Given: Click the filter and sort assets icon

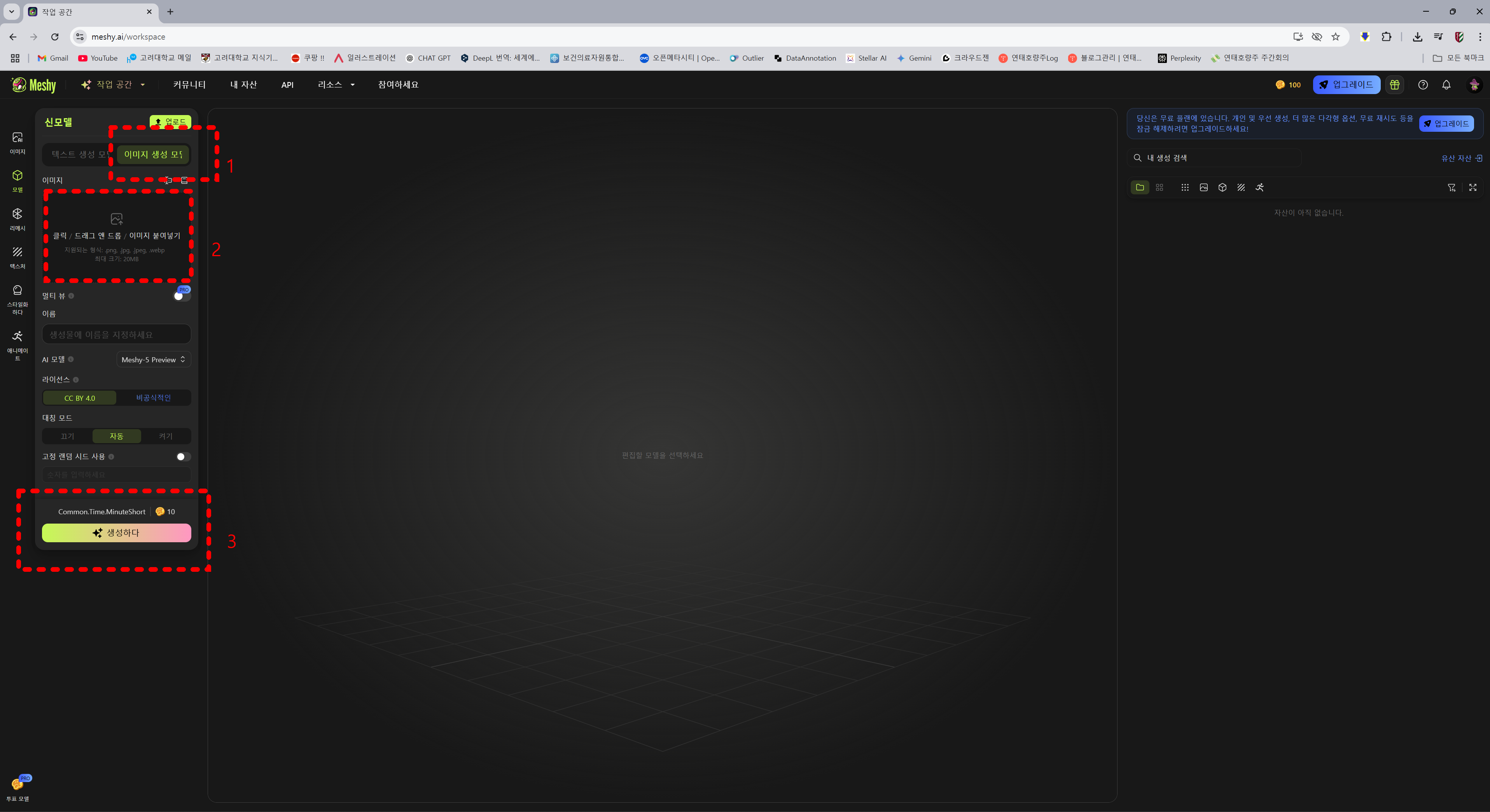Looking at the screenshot, I should (1451, 187).
